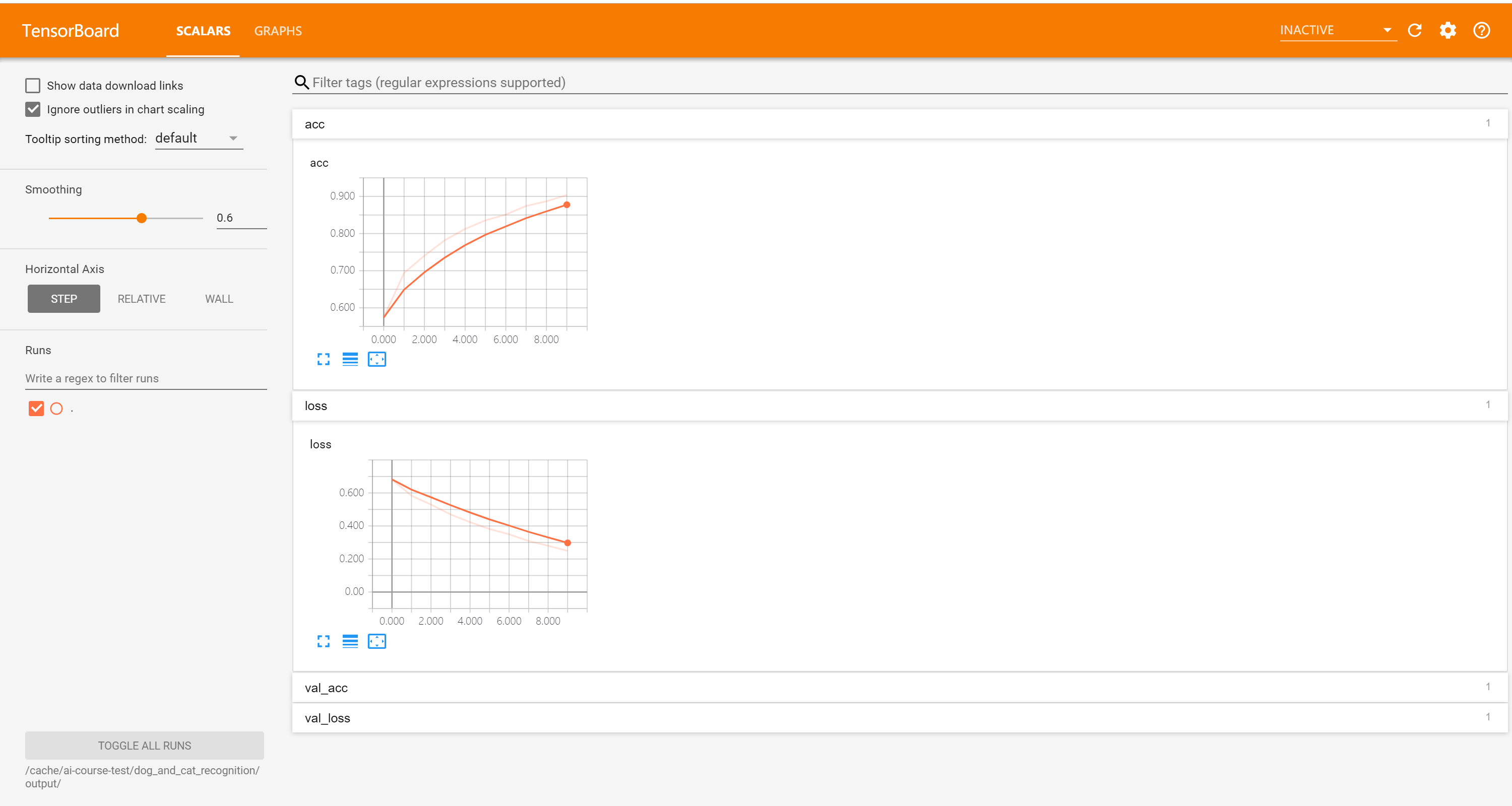Open the INACTIVE dashboards dropdown
The width and height of the screenshot is (1512, 806).
click(x=1337, y=31)
